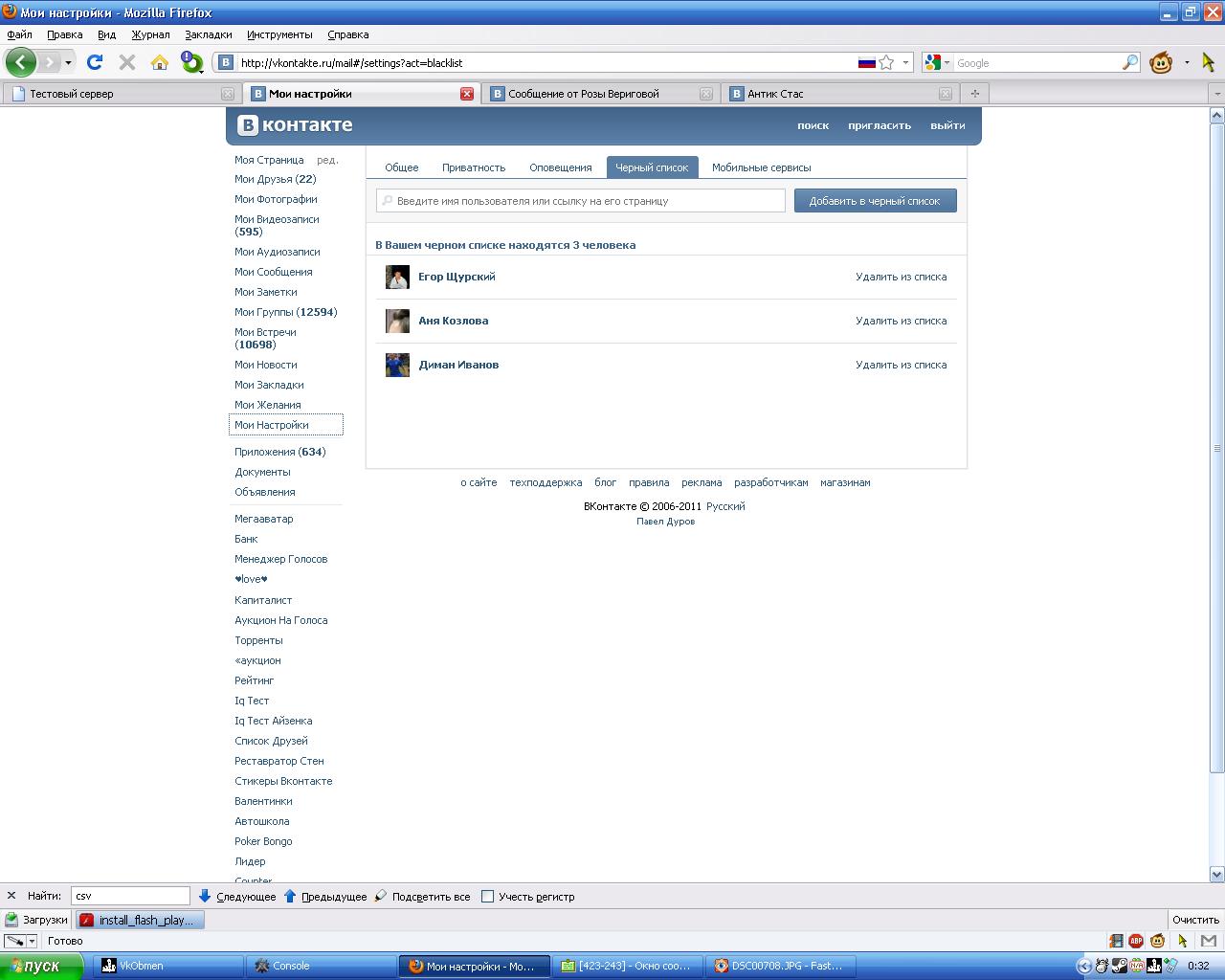Image resolution: width=1225 pixels, height=980 pixels.
Task: Bookmark this page with the star icon
Action: pyautogui.click(x=886, y=62)
